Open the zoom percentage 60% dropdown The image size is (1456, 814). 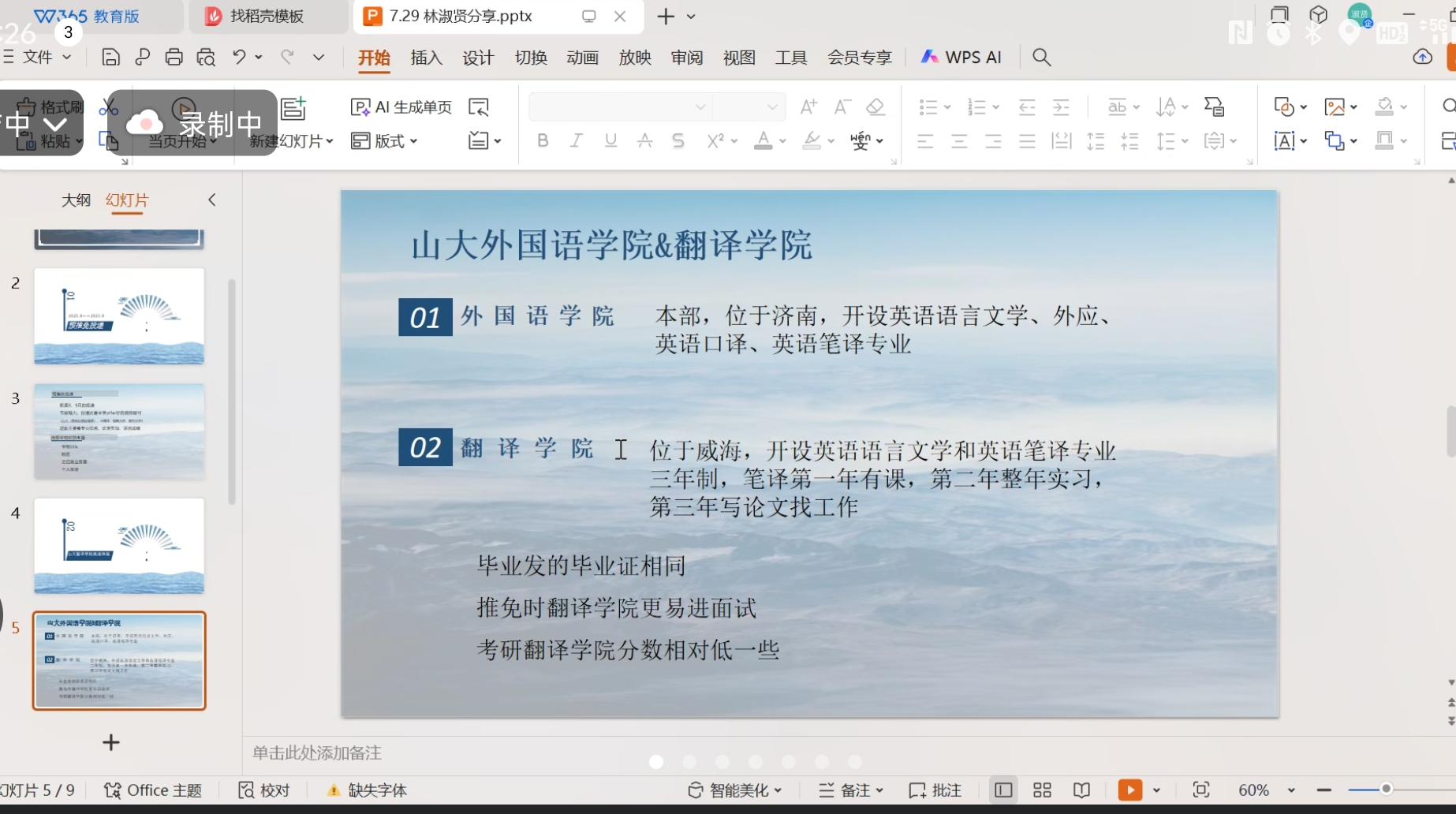click(1291, 790)
